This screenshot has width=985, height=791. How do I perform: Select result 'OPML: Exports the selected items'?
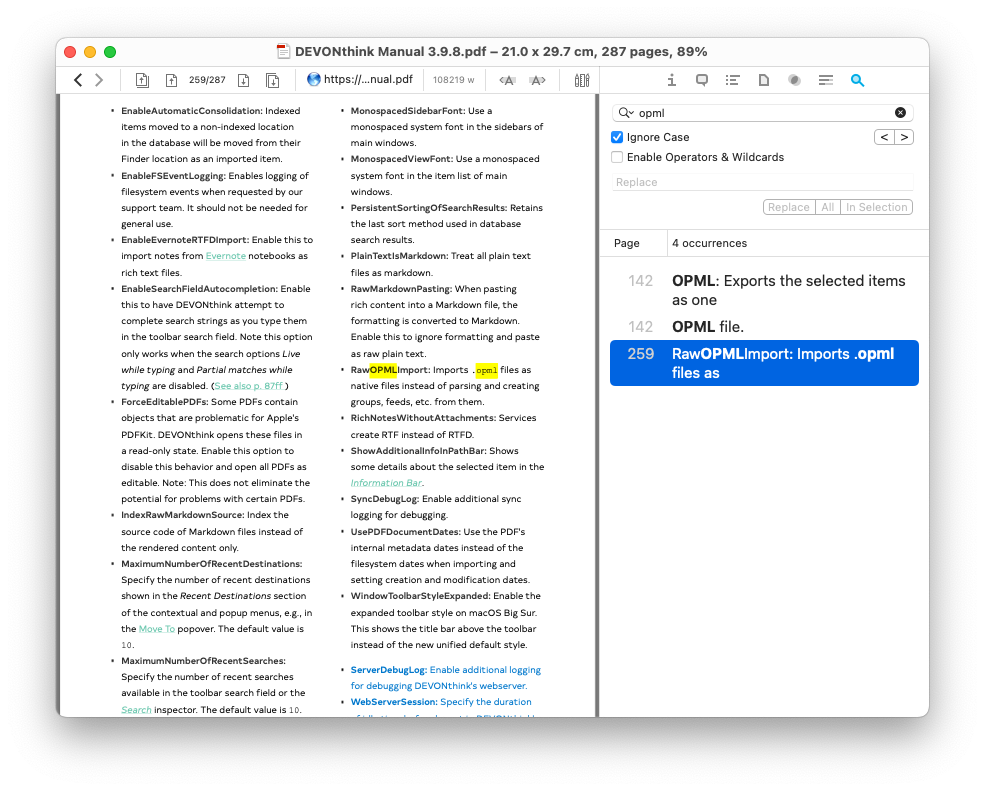click(764, 290)
